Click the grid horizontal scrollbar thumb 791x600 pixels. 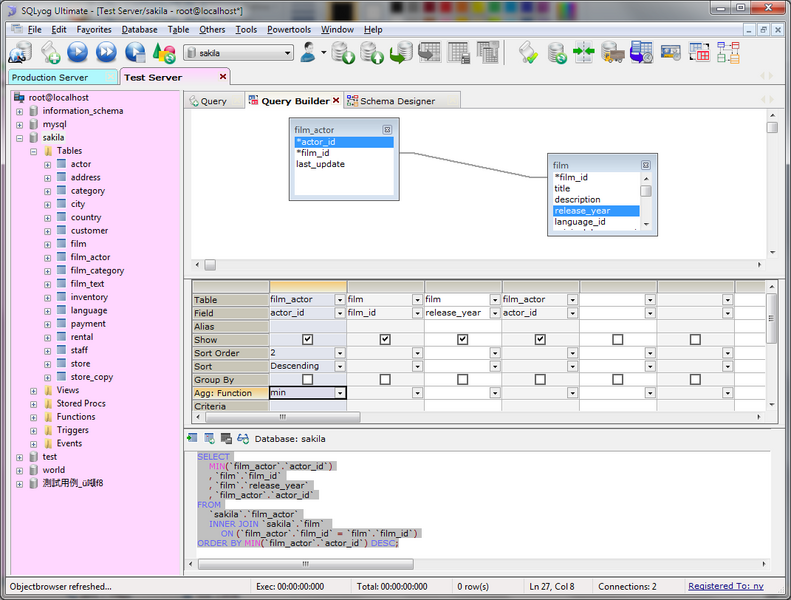[282, 417]
